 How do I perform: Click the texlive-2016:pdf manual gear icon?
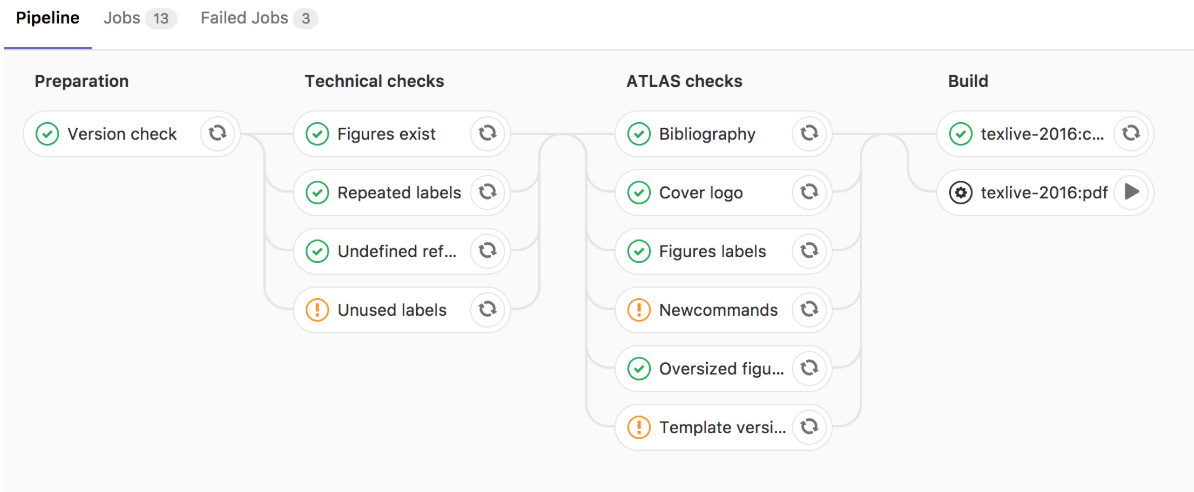click(961, 193)
